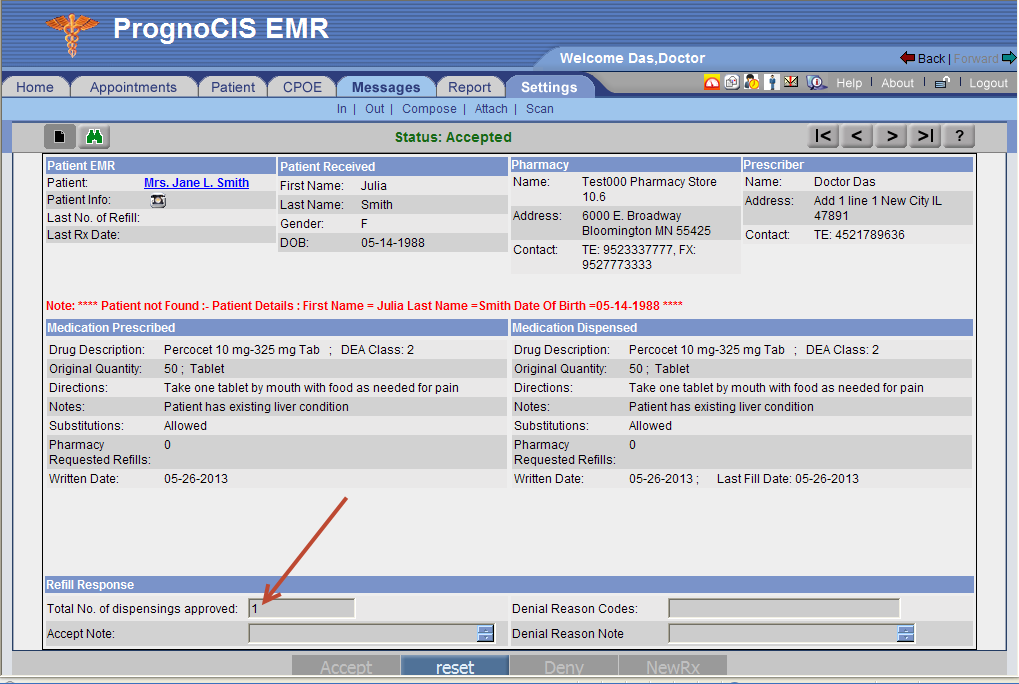Click the '6000 E. Broadway' address text
This screenshot has width=1019, height=684.
pyautogui.click(x=631, y=216)
